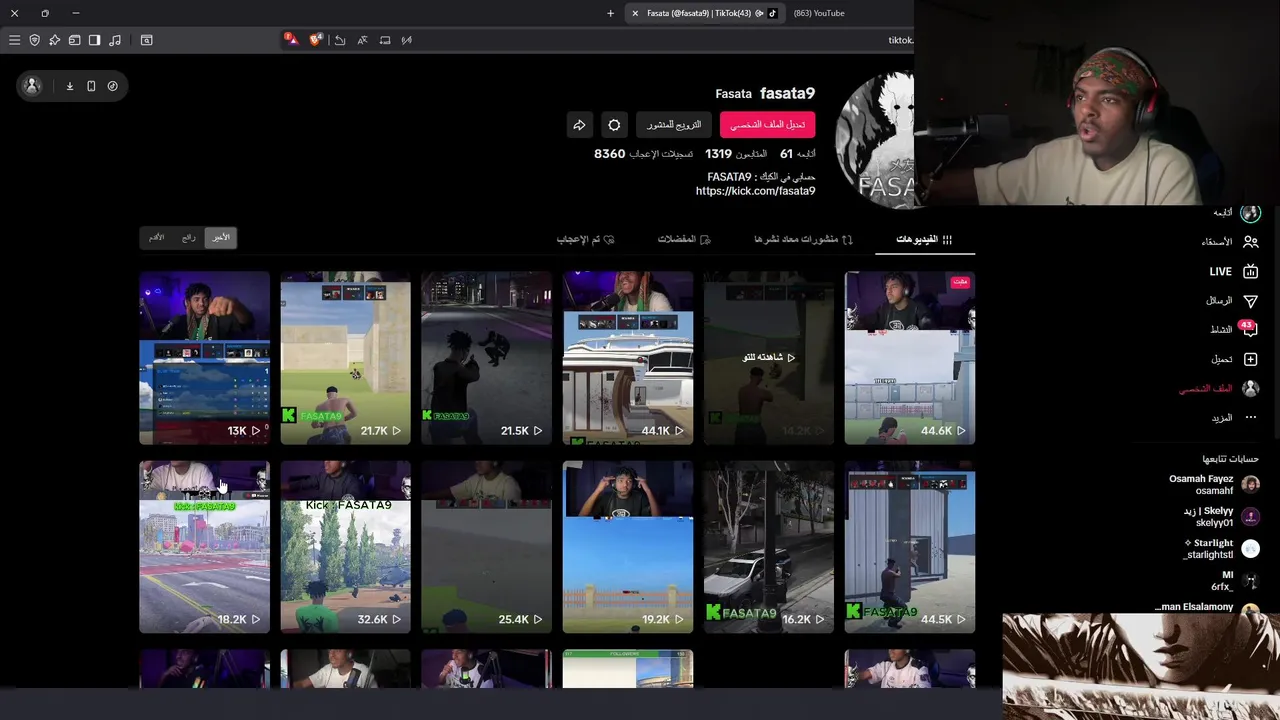The width and height of the screenshot is (1280, 720).
Task: Open the video with 44.1K views
Action: (627, 357)
